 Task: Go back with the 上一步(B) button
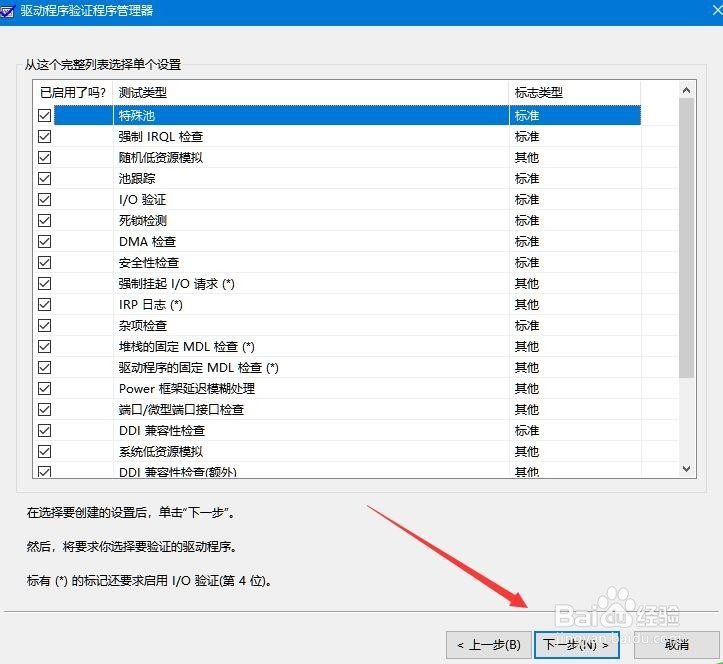489,645
